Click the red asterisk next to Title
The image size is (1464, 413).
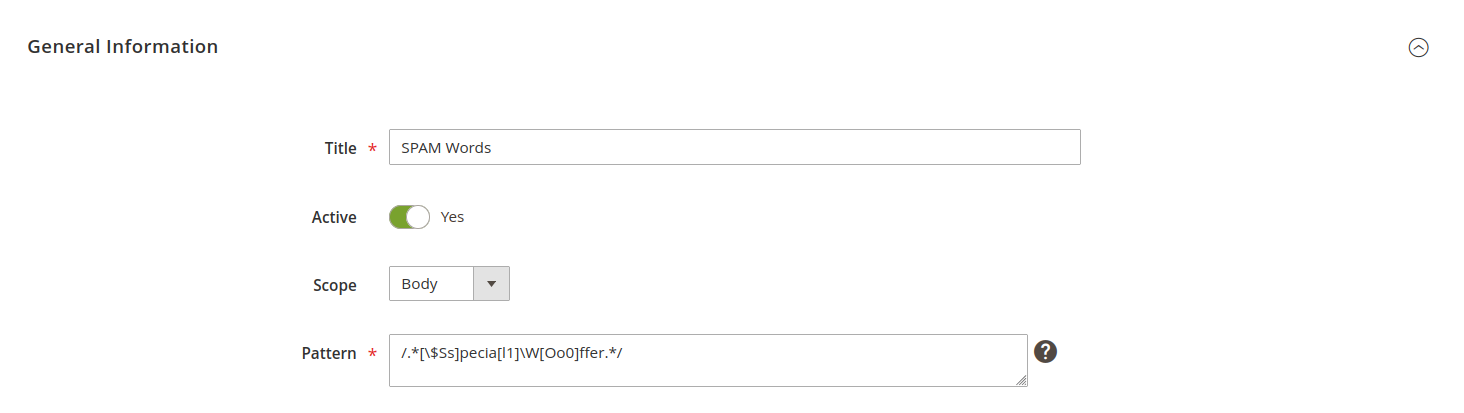pyautogui.click(x=373, y=149)
